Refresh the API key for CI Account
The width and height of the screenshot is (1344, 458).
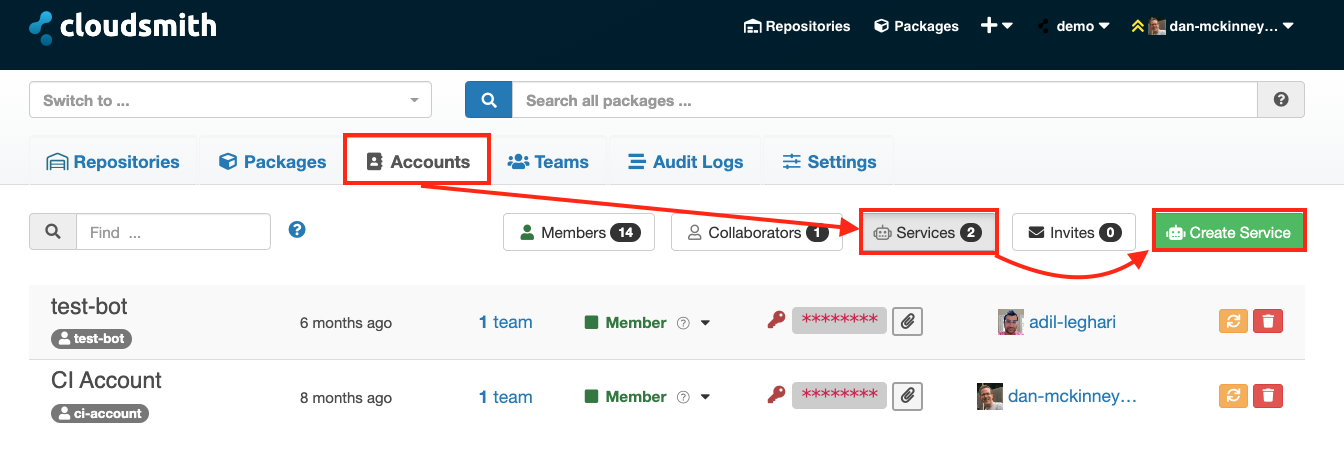point(1233,396)
